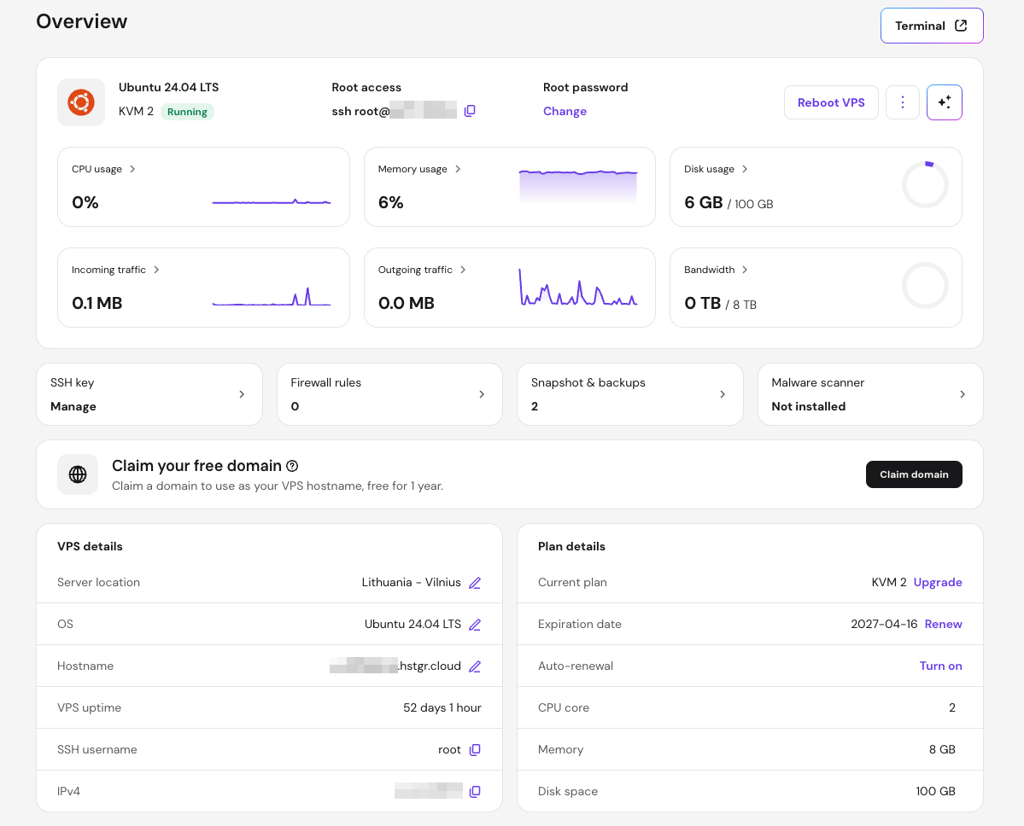Click the 52 days 1 hour uptime value

pyautogui.click(x=442, y=708)
